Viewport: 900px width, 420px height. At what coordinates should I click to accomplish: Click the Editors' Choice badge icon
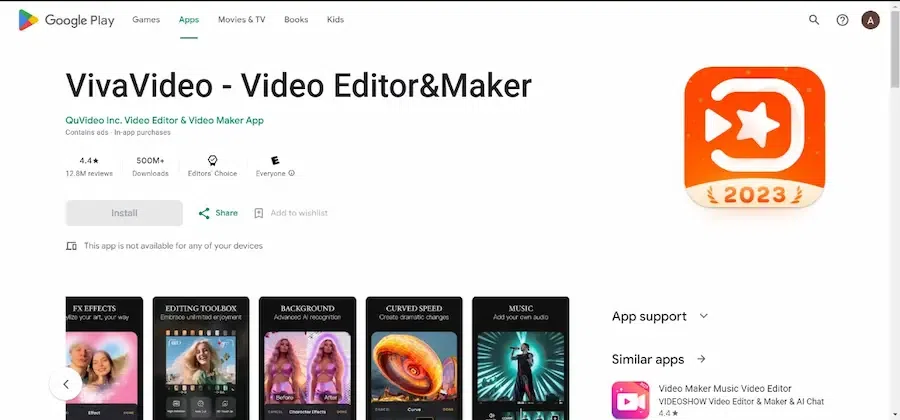point(212,161)
